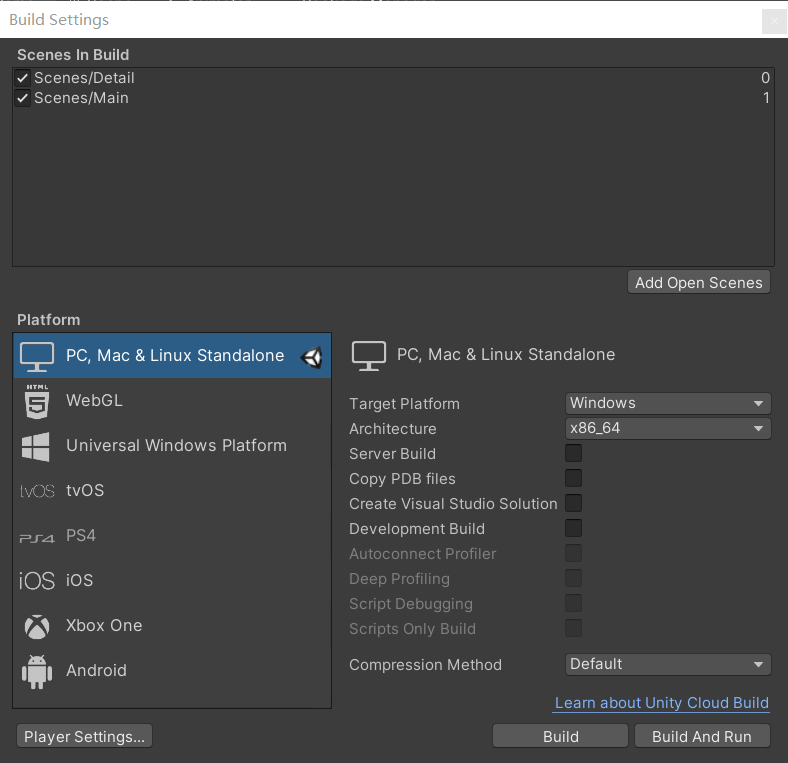Click the Android robot icon
This screenshot has height=763, width=788.
[37, 672]
